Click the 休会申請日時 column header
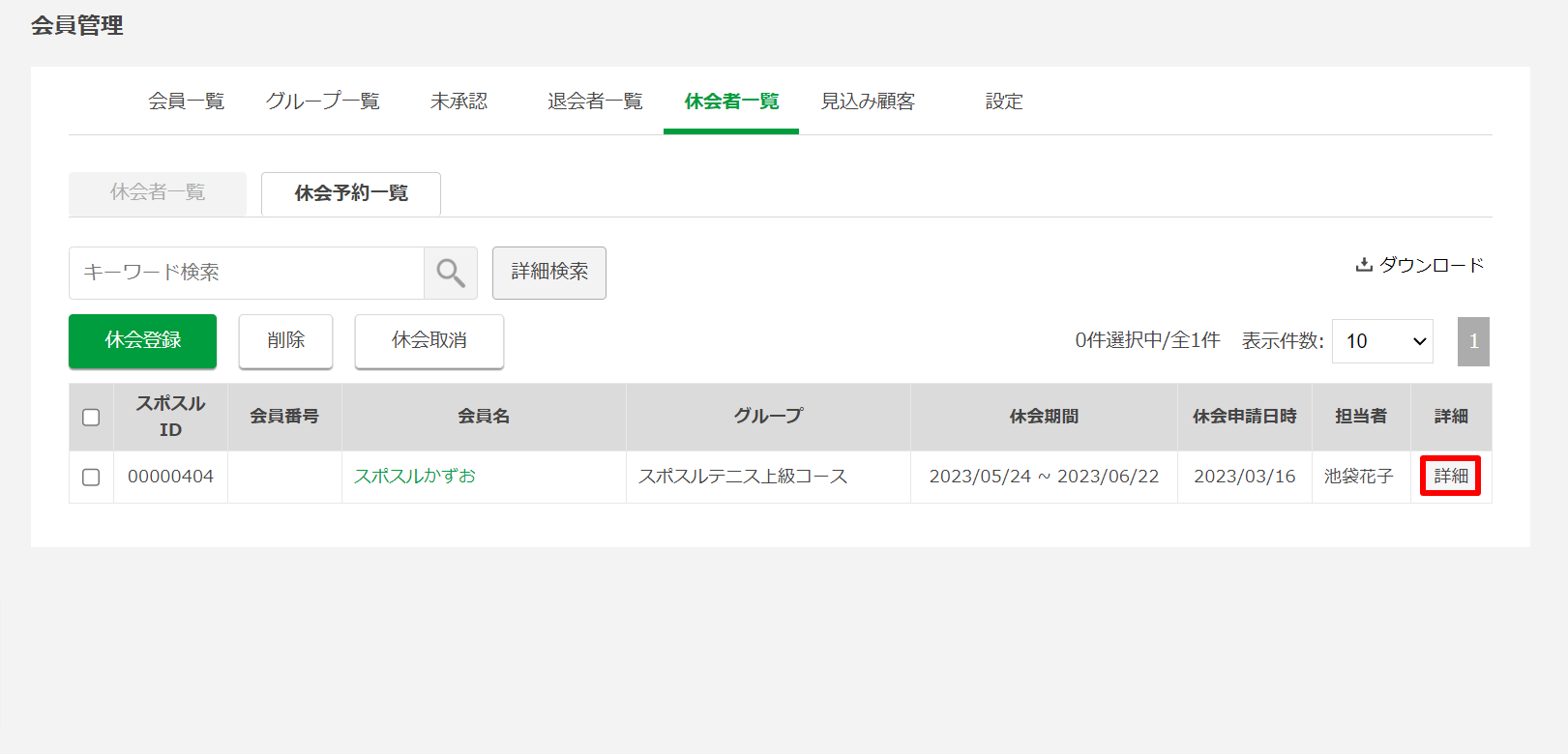The height and width of the screenshot is (754, 1568). 1244,417
